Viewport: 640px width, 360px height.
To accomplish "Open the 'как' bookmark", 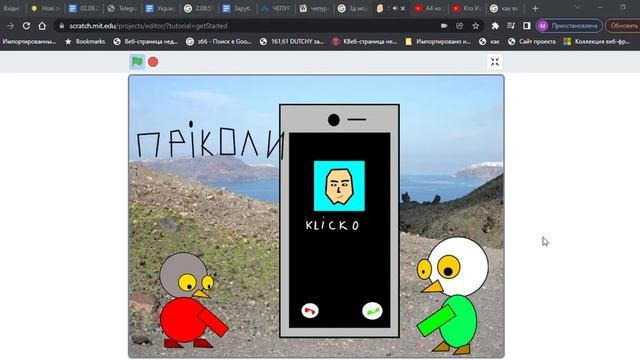I will point(489,41).
